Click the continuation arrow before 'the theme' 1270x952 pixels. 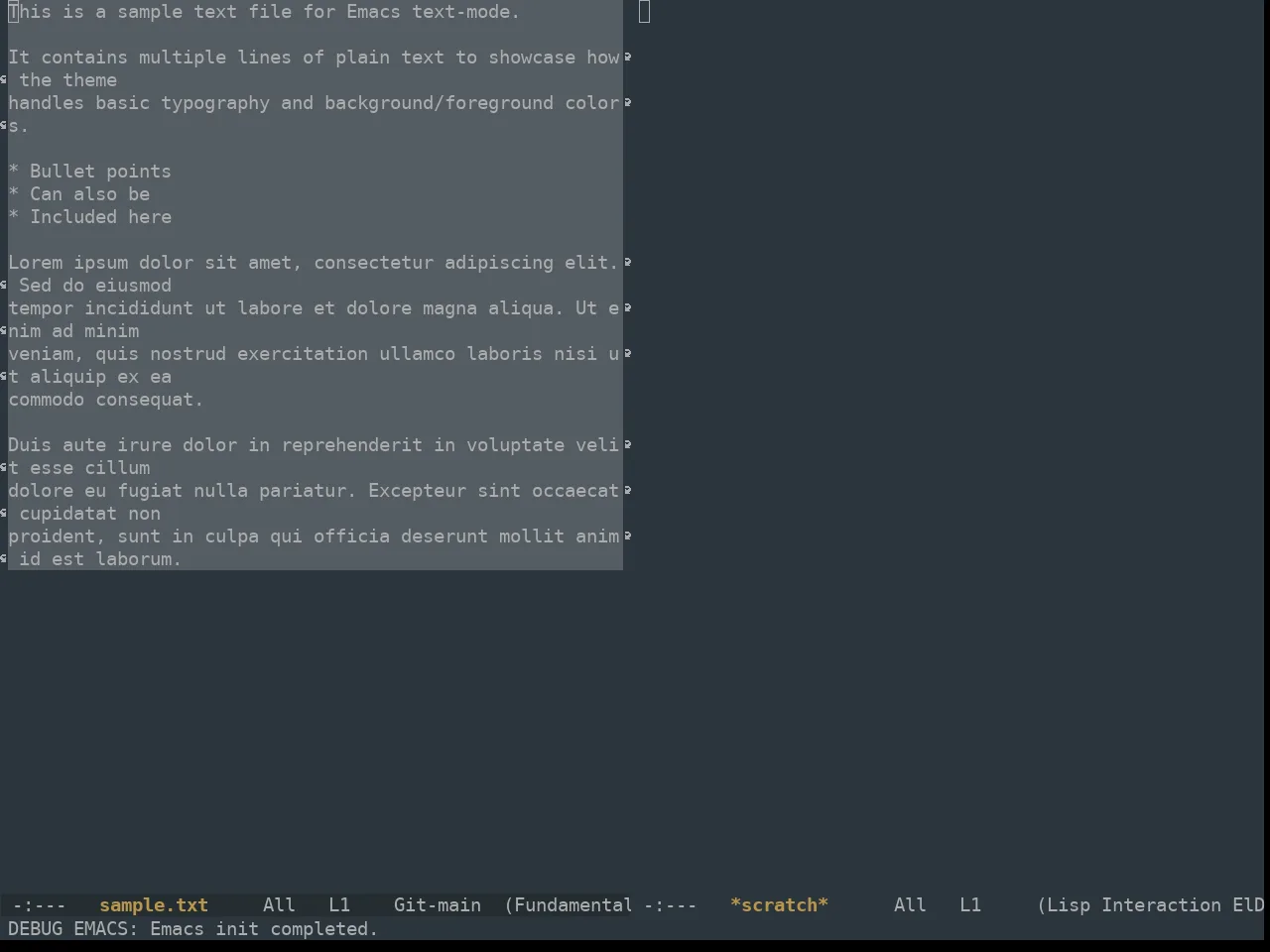(x=4, y=79)
